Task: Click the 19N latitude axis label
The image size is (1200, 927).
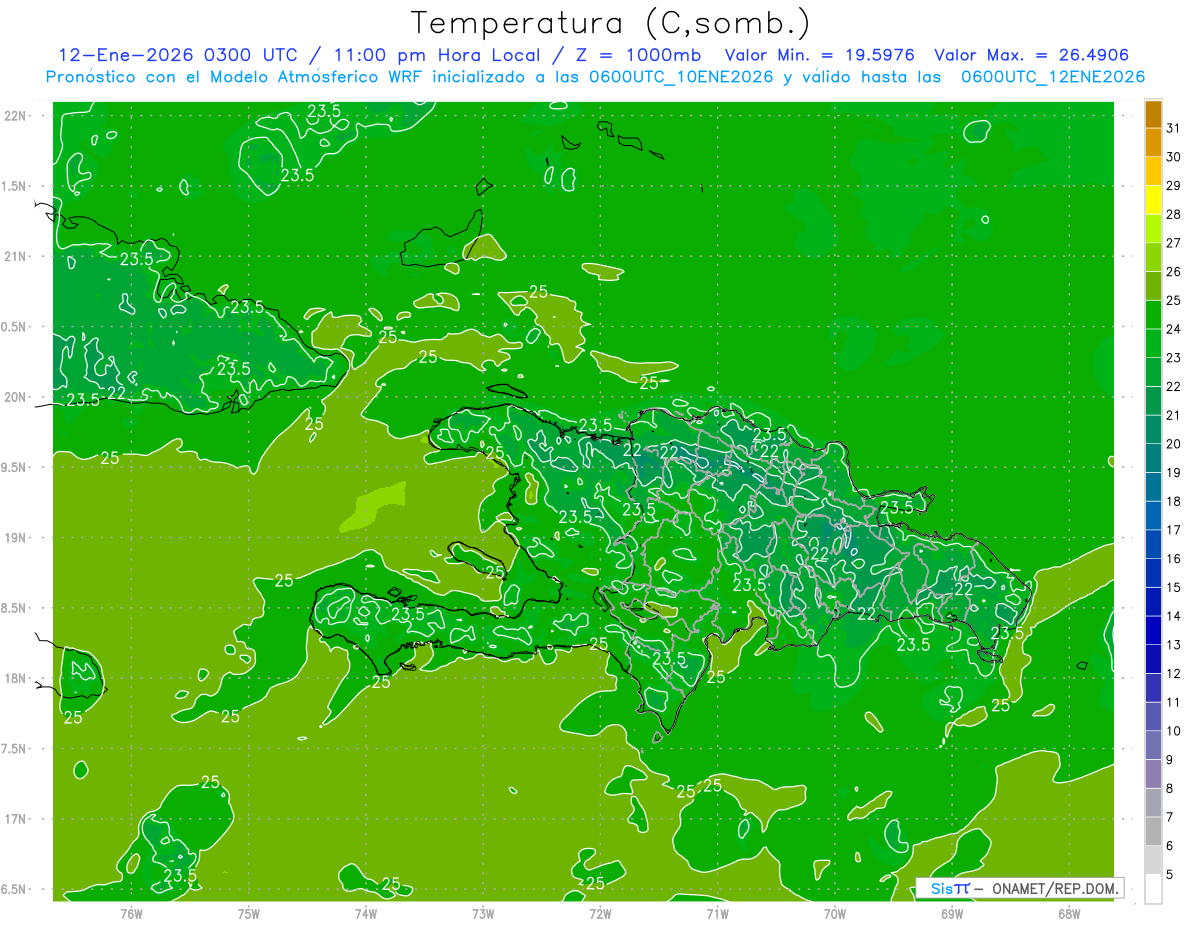Action: point(16,538)
